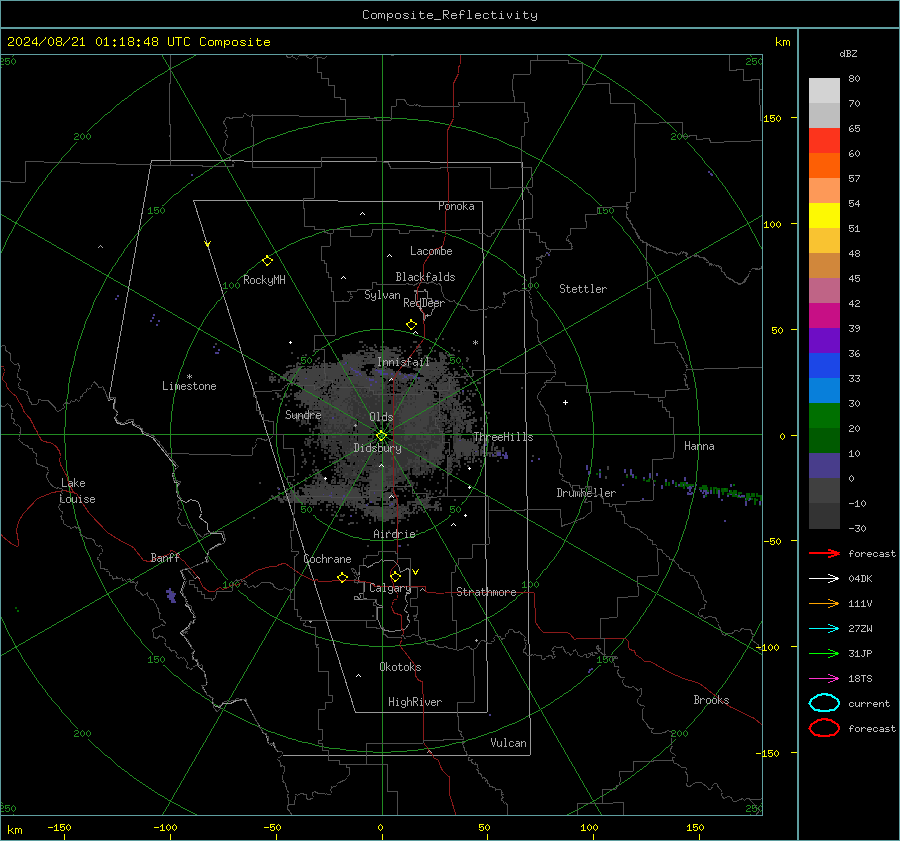Click the Airdrie town label
This screenshot has width=900, height=841.
394,534
